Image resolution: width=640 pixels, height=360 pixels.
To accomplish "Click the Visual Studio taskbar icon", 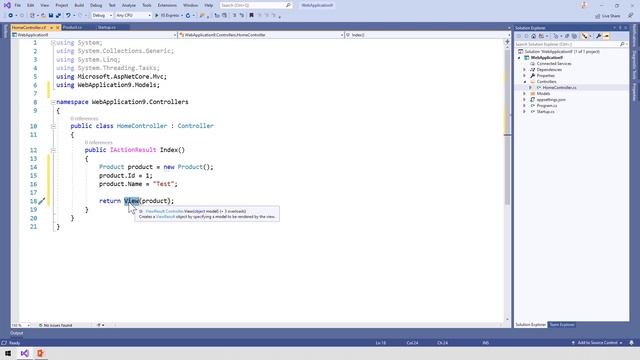I will (24, 353).
